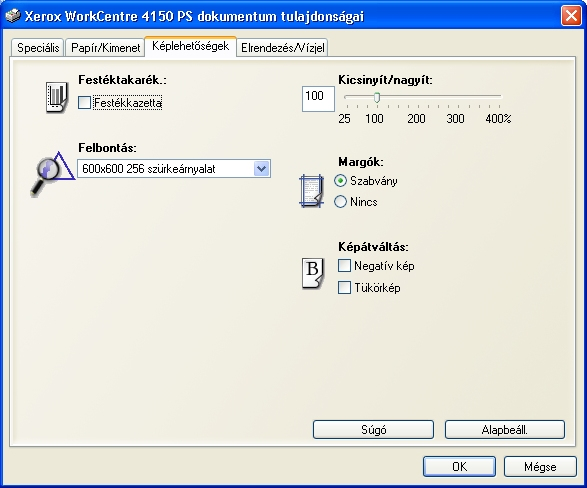Click the 400% slider label
The width and height of the screenshot is (587, 488).
tap(498, 119)
